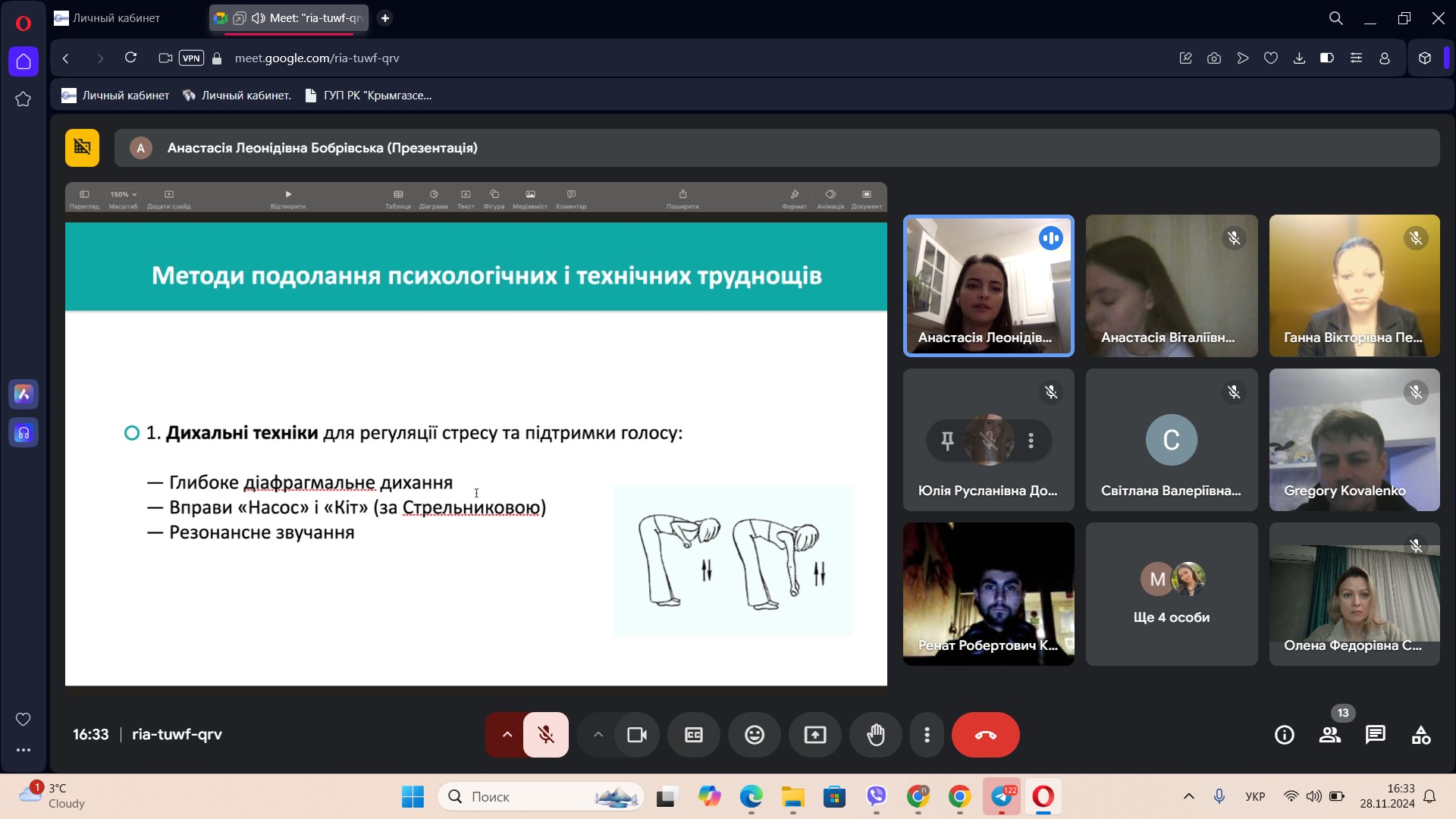Image resolution: width=1456 pixels, height=819 pixels.
Task: Open Telegram from the Windows taskbar
Action: coord(1002,797)
